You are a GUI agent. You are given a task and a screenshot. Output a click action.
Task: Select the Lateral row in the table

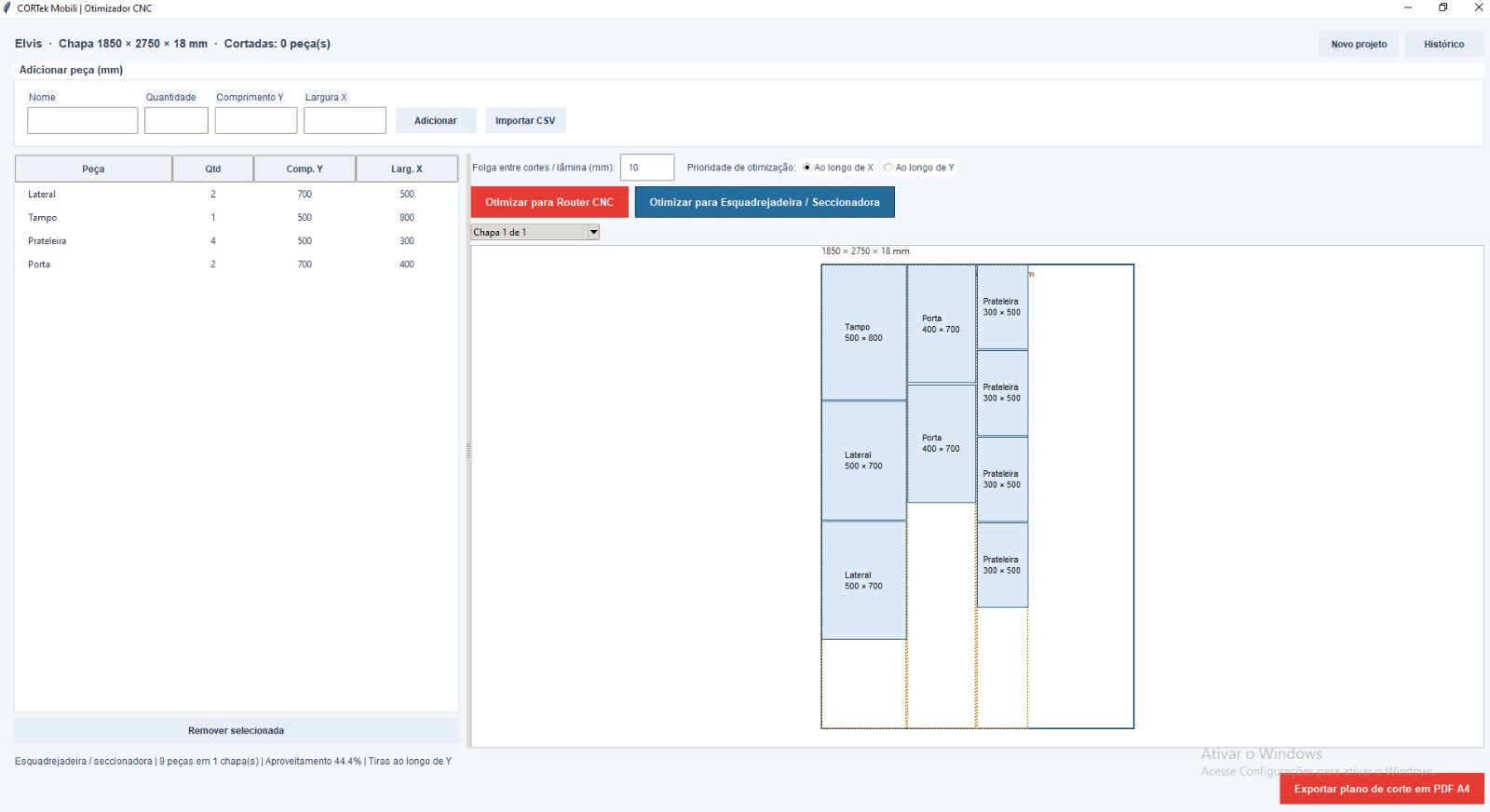(237, 195)
